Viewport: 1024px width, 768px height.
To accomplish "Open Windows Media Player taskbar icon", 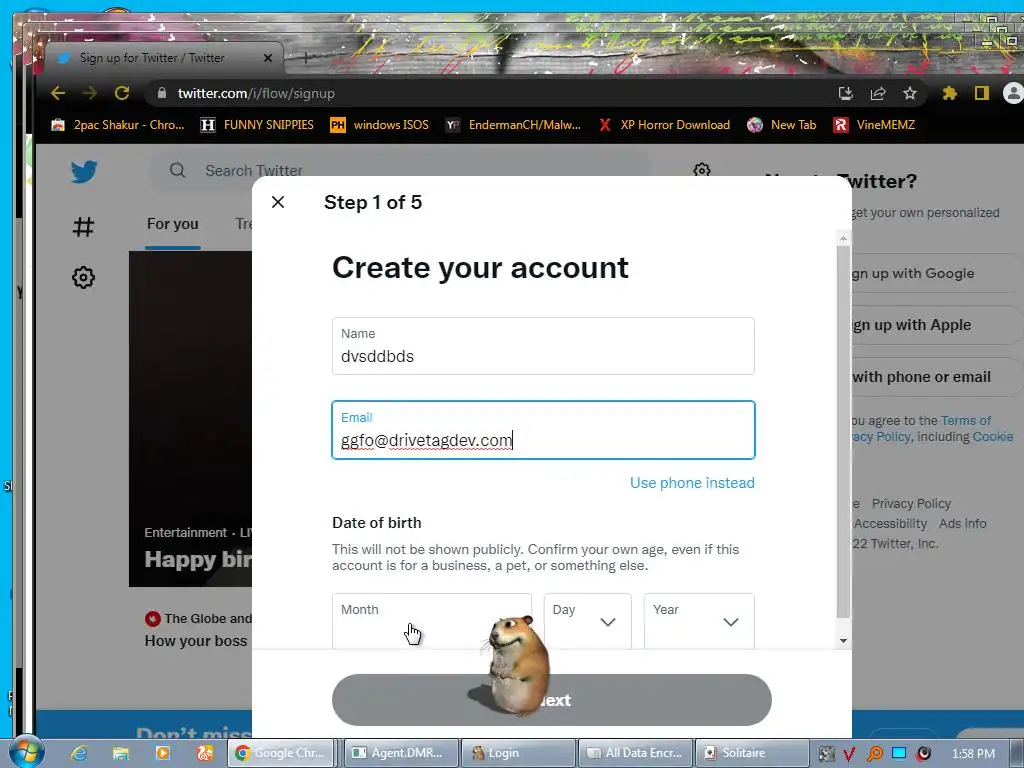I will tap(162, 753).
